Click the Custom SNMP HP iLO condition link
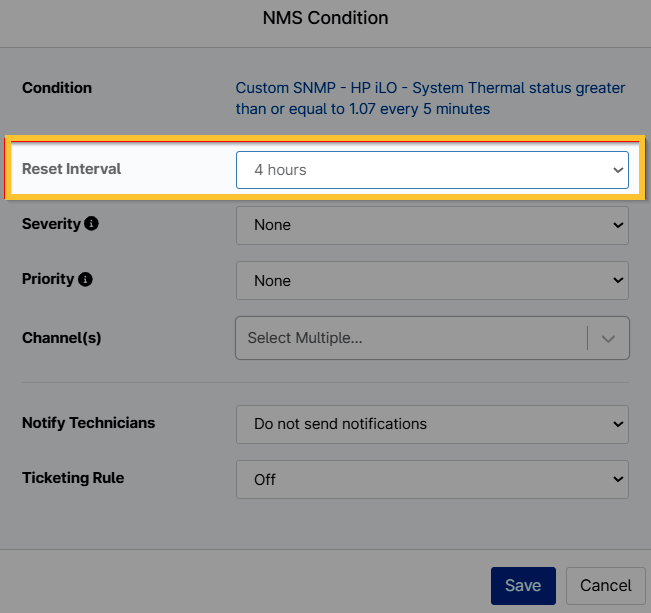This screenshot has width=651, height=613. click(430, 98)
